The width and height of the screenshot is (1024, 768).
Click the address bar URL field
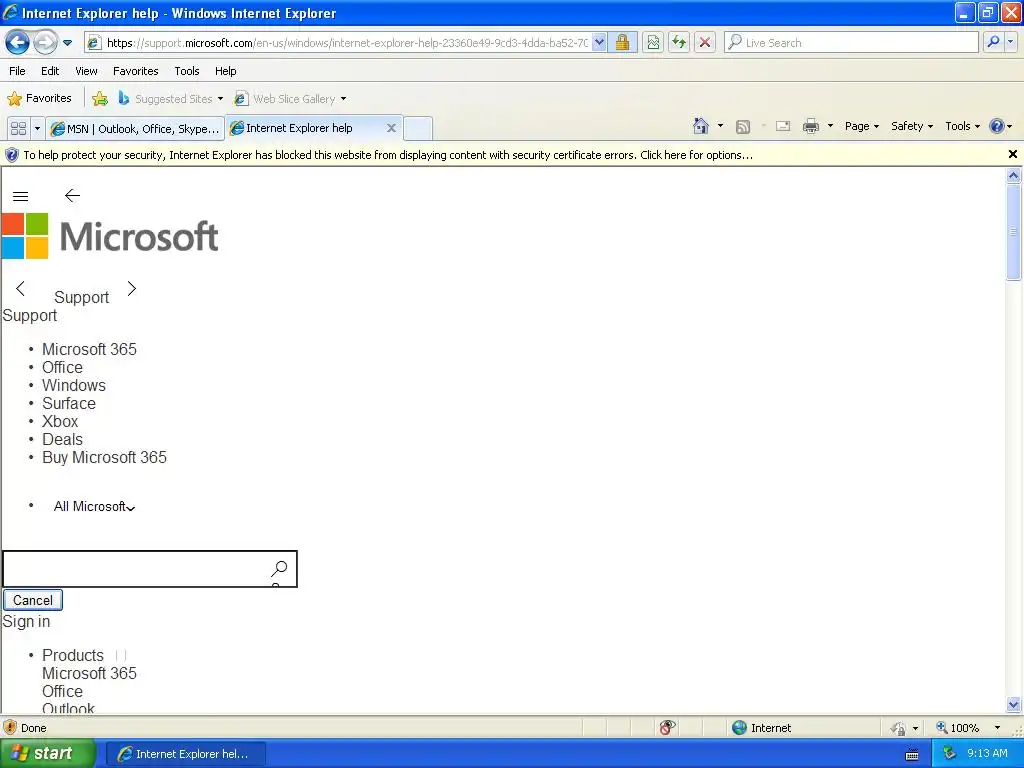[338, 43]
